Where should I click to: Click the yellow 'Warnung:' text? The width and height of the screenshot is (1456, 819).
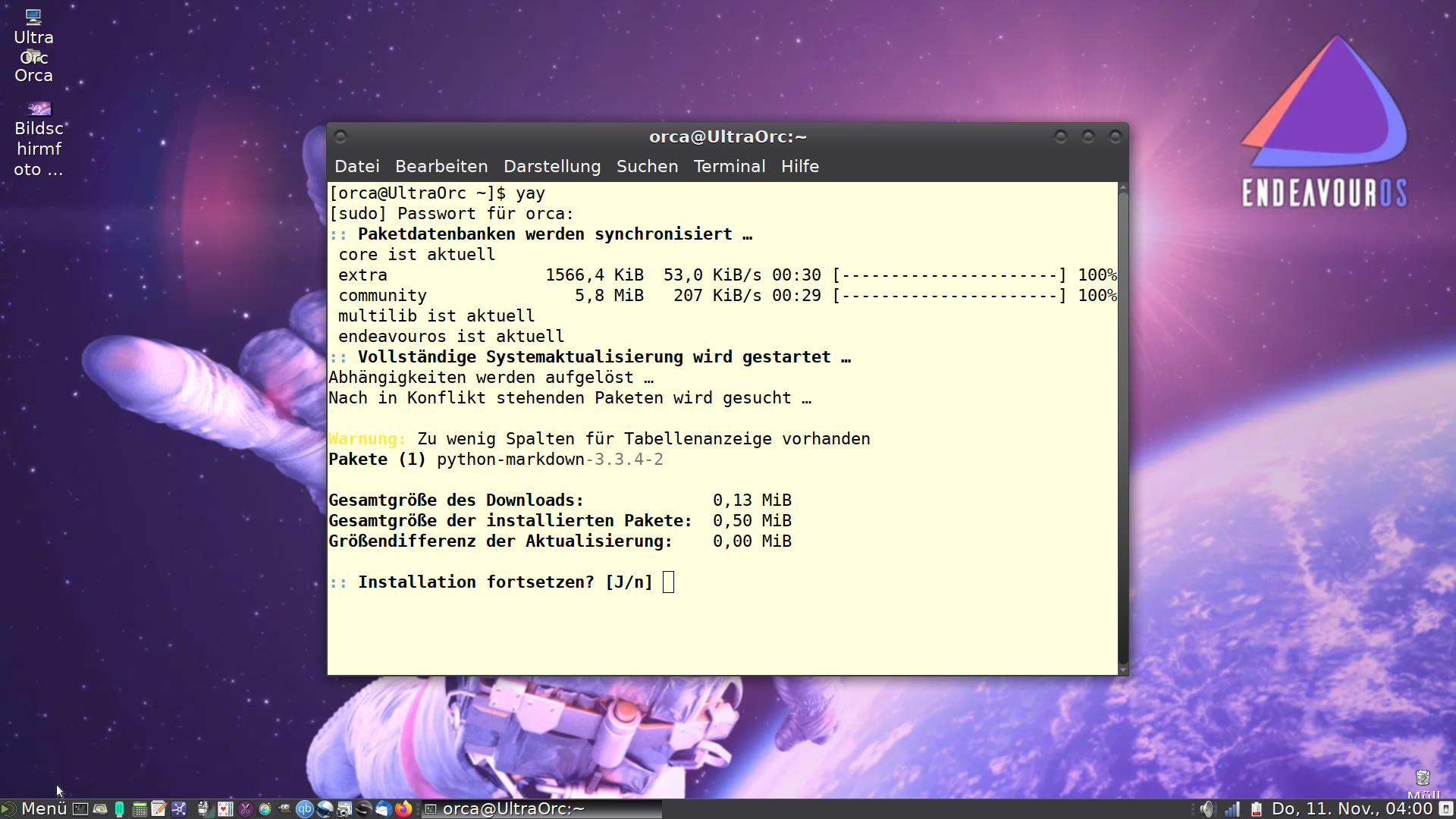(x=367, y=439)
